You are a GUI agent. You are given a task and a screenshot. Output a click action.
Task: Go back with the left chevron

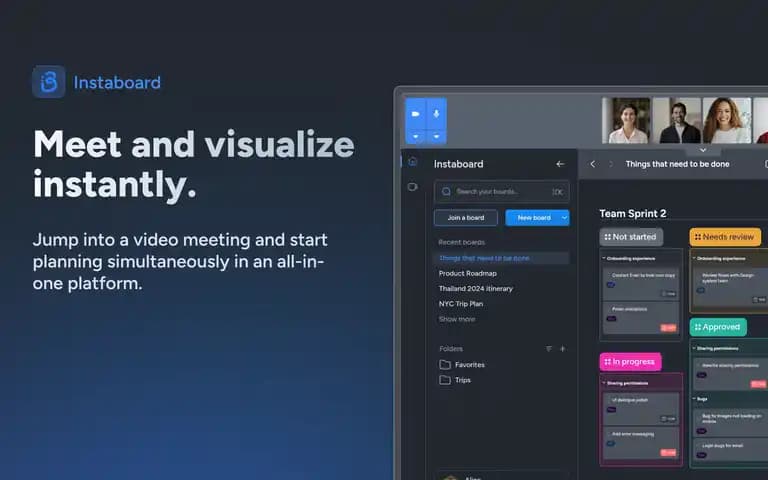click(593, 164)
